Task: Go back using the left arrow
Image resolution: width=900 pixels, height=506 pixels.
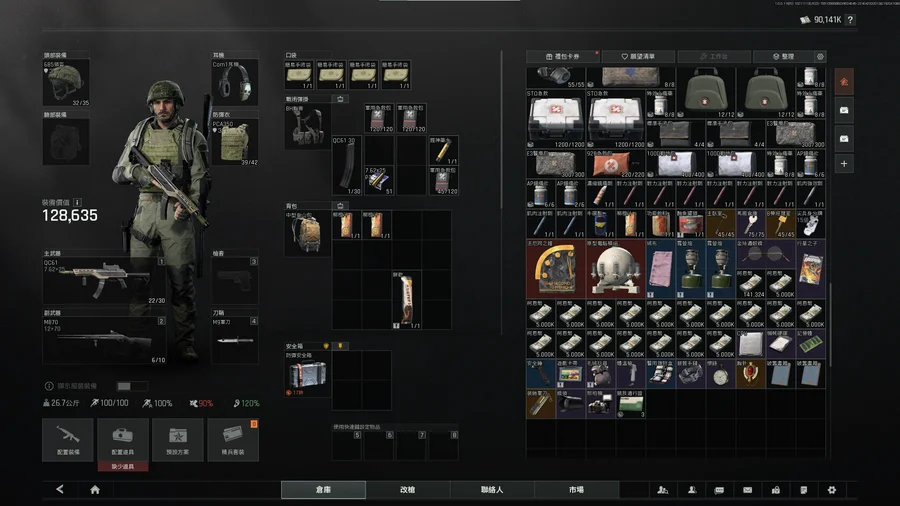Action: coord(60,490)
